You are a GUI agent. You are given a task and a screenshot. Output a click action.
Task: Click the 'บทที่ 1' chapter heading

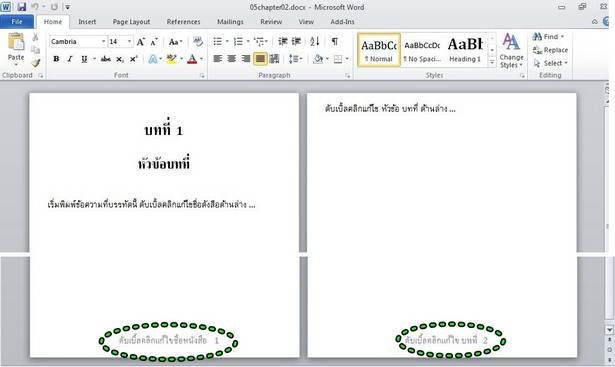click(x=164, y=128)
